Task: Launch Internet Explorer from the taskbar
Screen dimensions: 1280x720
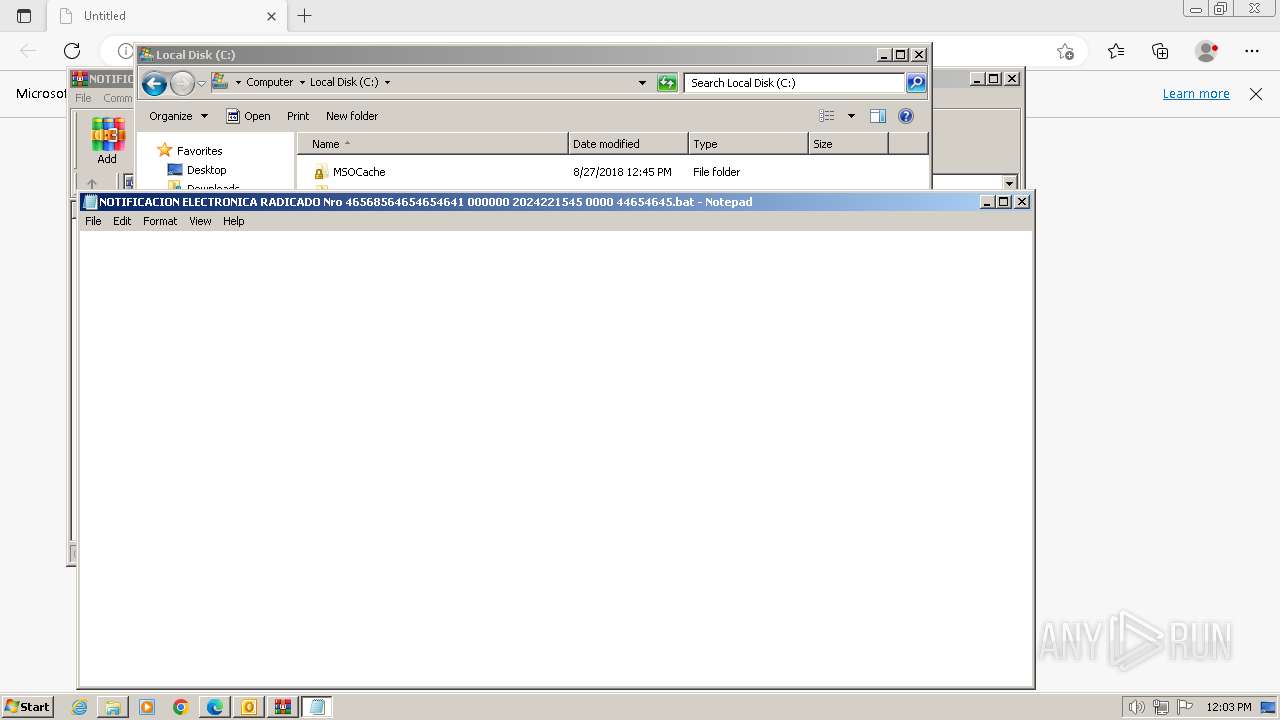Action: click(79, 707)
